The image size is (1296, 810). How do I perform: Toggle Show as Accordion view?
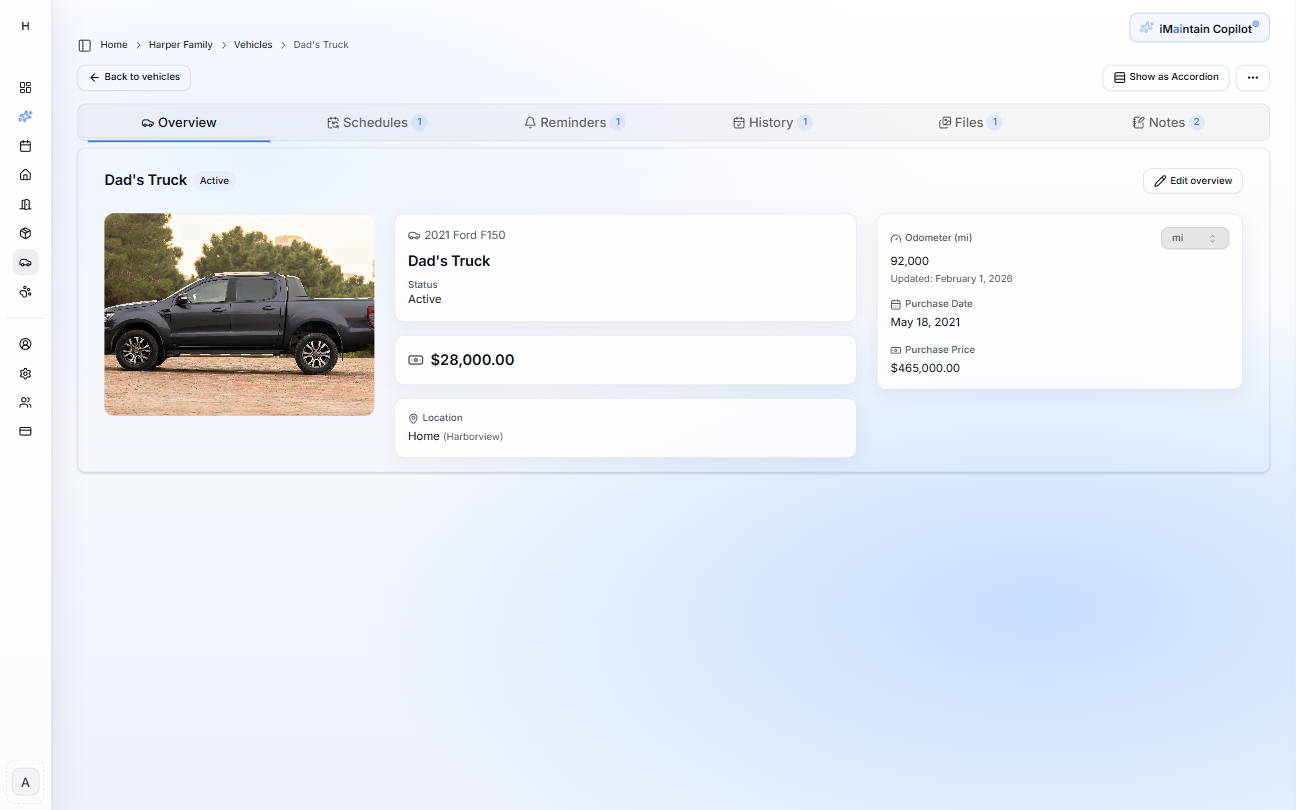click(1165, 77)
